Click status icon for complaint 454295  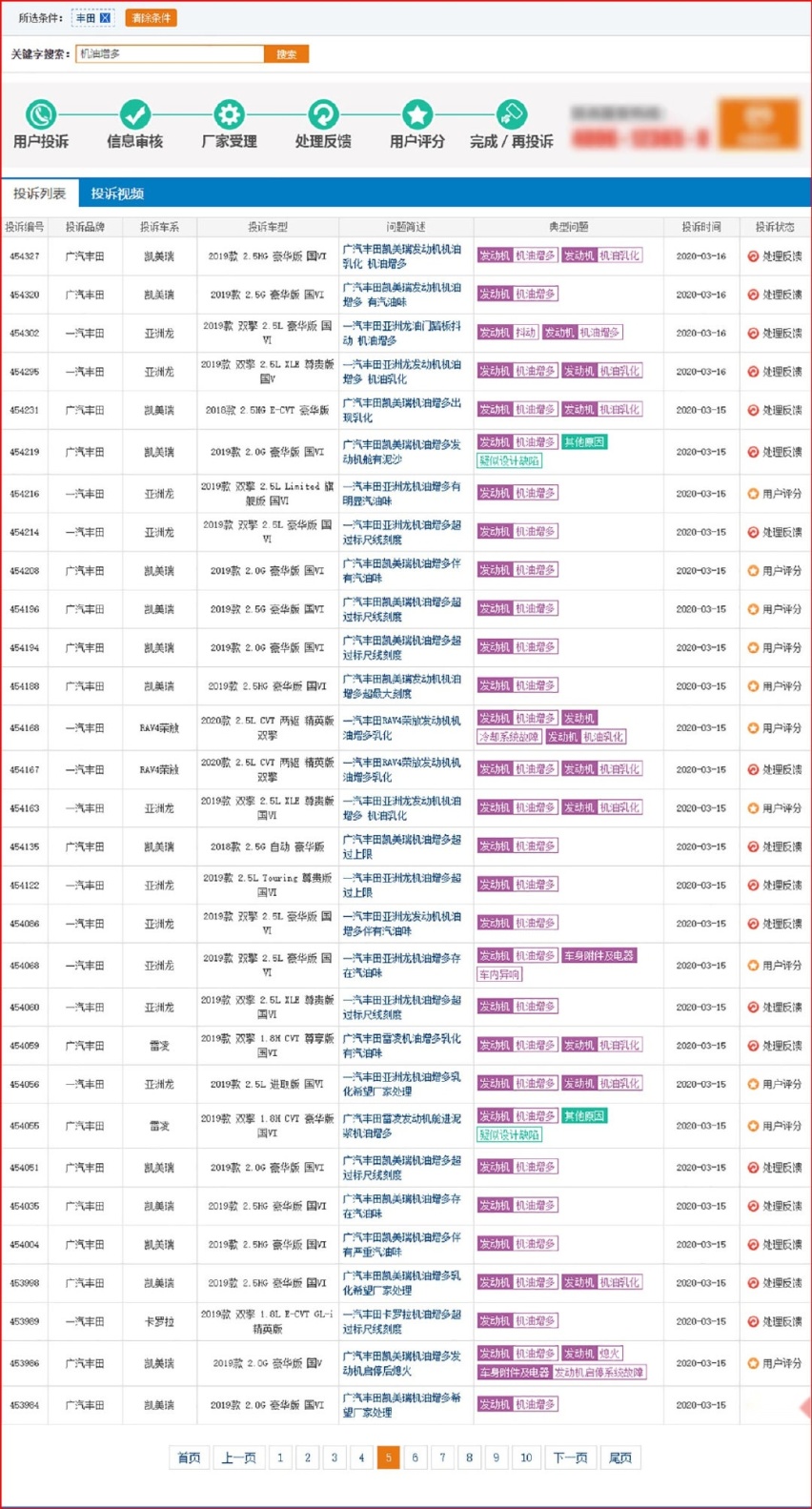(753, 372)
